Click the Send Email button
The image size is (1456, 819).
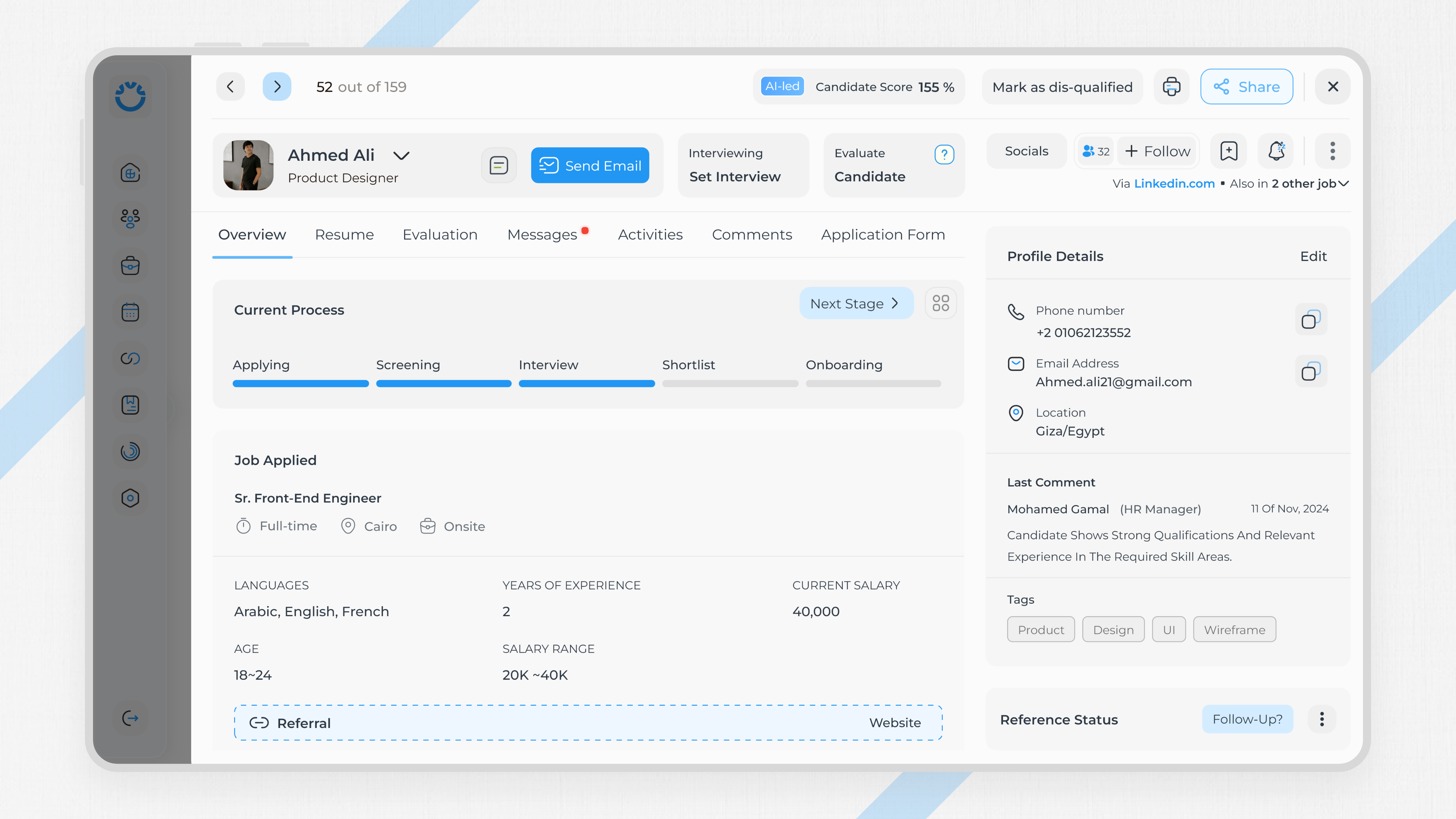[x=590, y=165]
